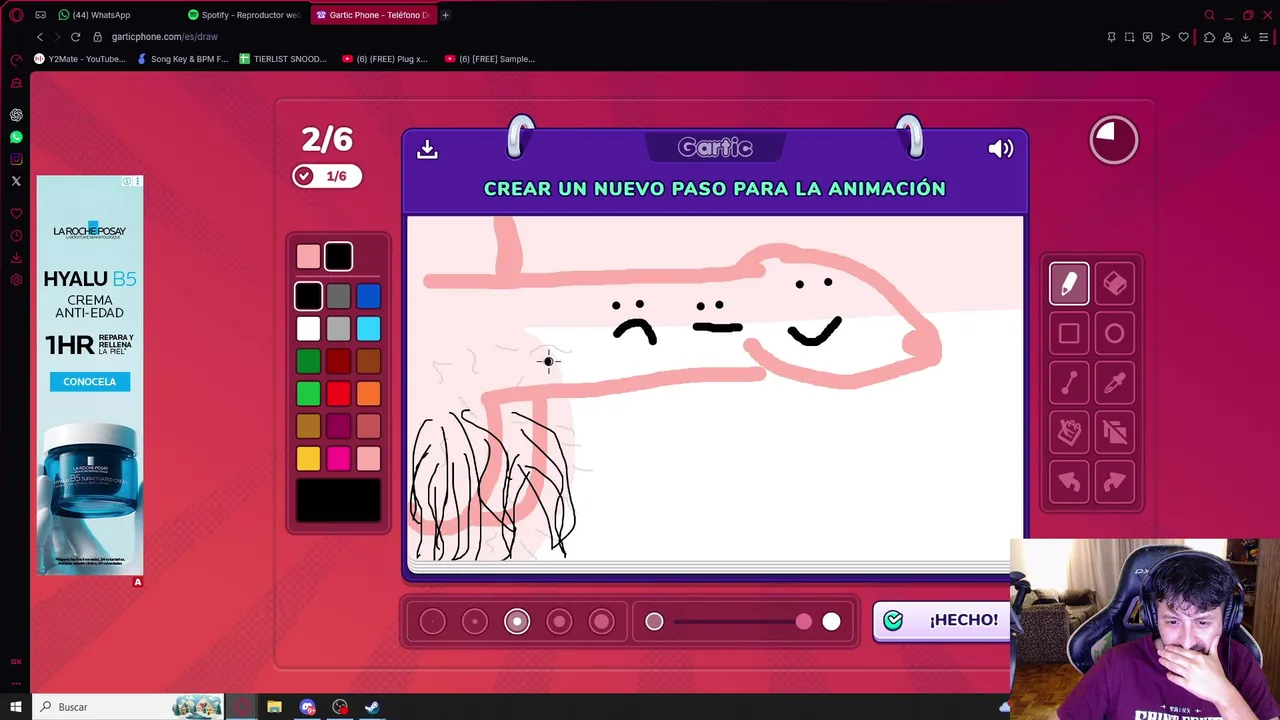
Task: Choose the dark green palette color
Action: click(x=308, y=361)
